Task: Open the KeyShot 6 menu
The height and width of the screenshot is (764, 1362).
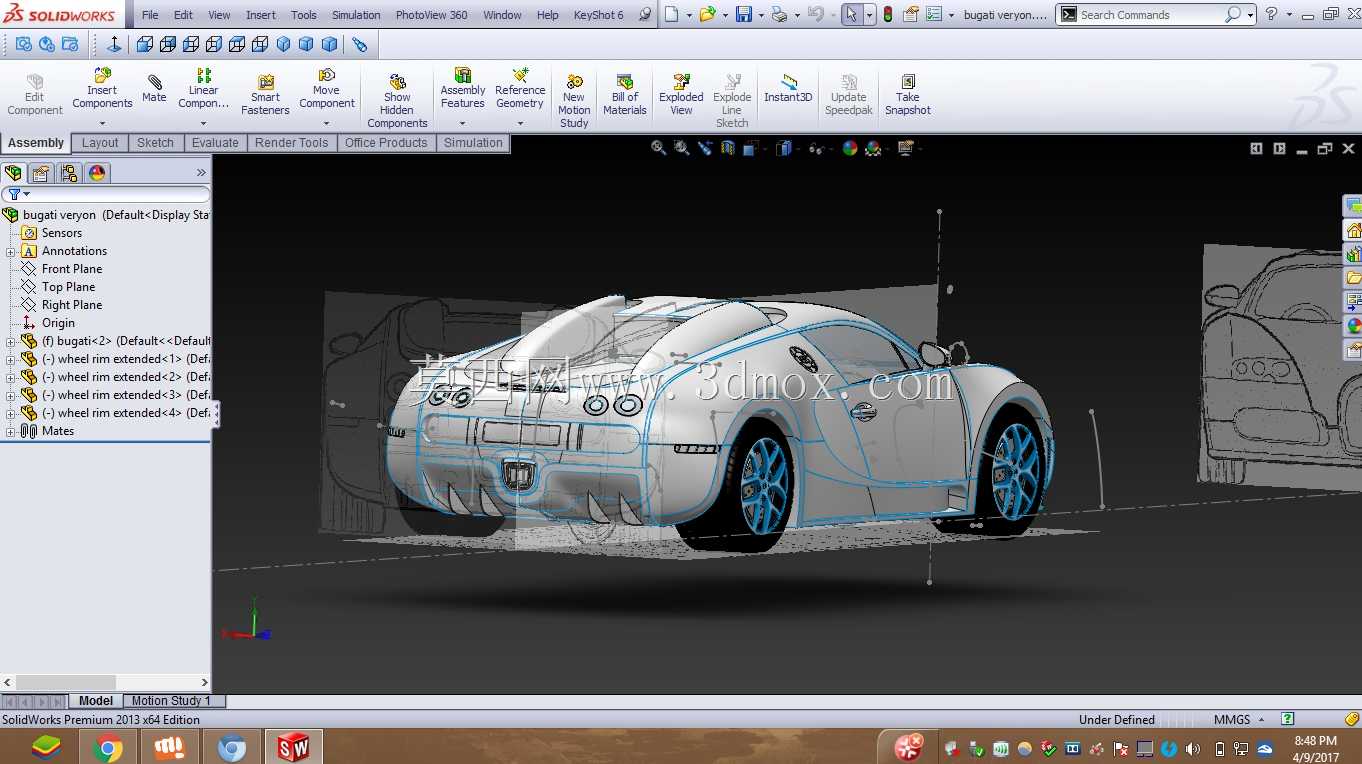Action: pos(598,15)
